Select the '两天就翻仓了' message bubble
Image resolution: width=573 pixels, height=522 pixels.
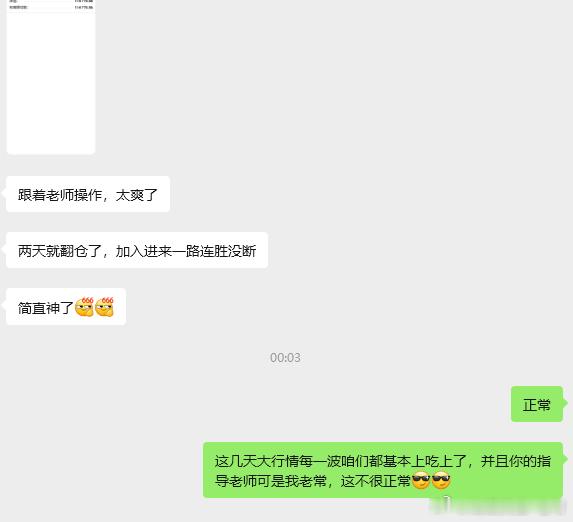(137, 250)
